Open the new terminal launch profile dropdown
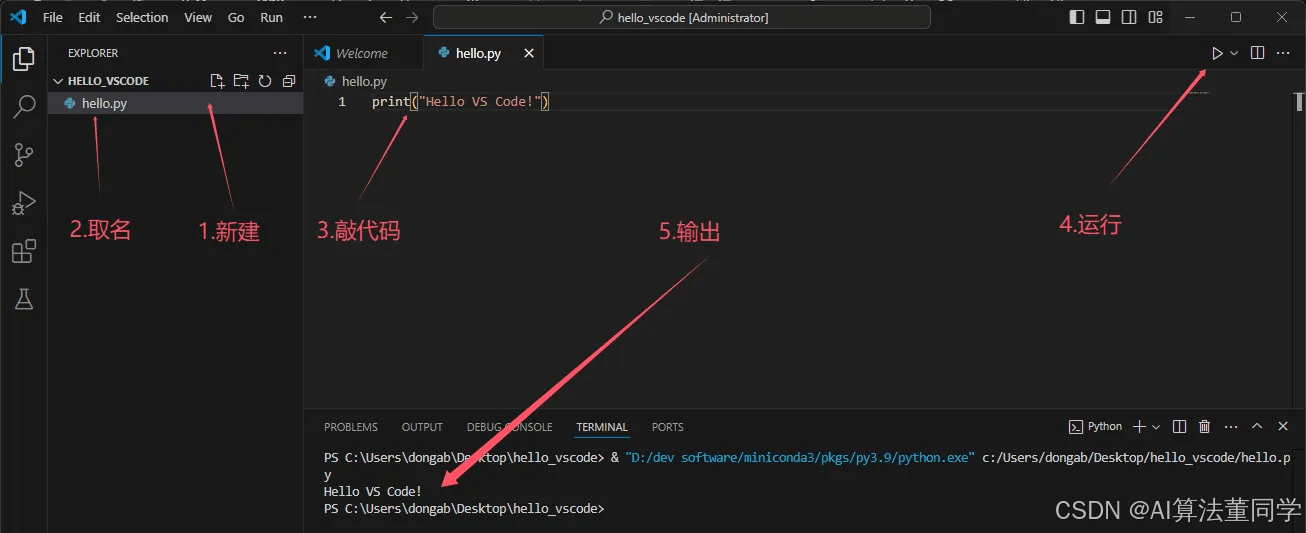This screenshot has height=533, width=1306. click(1156, 426)
